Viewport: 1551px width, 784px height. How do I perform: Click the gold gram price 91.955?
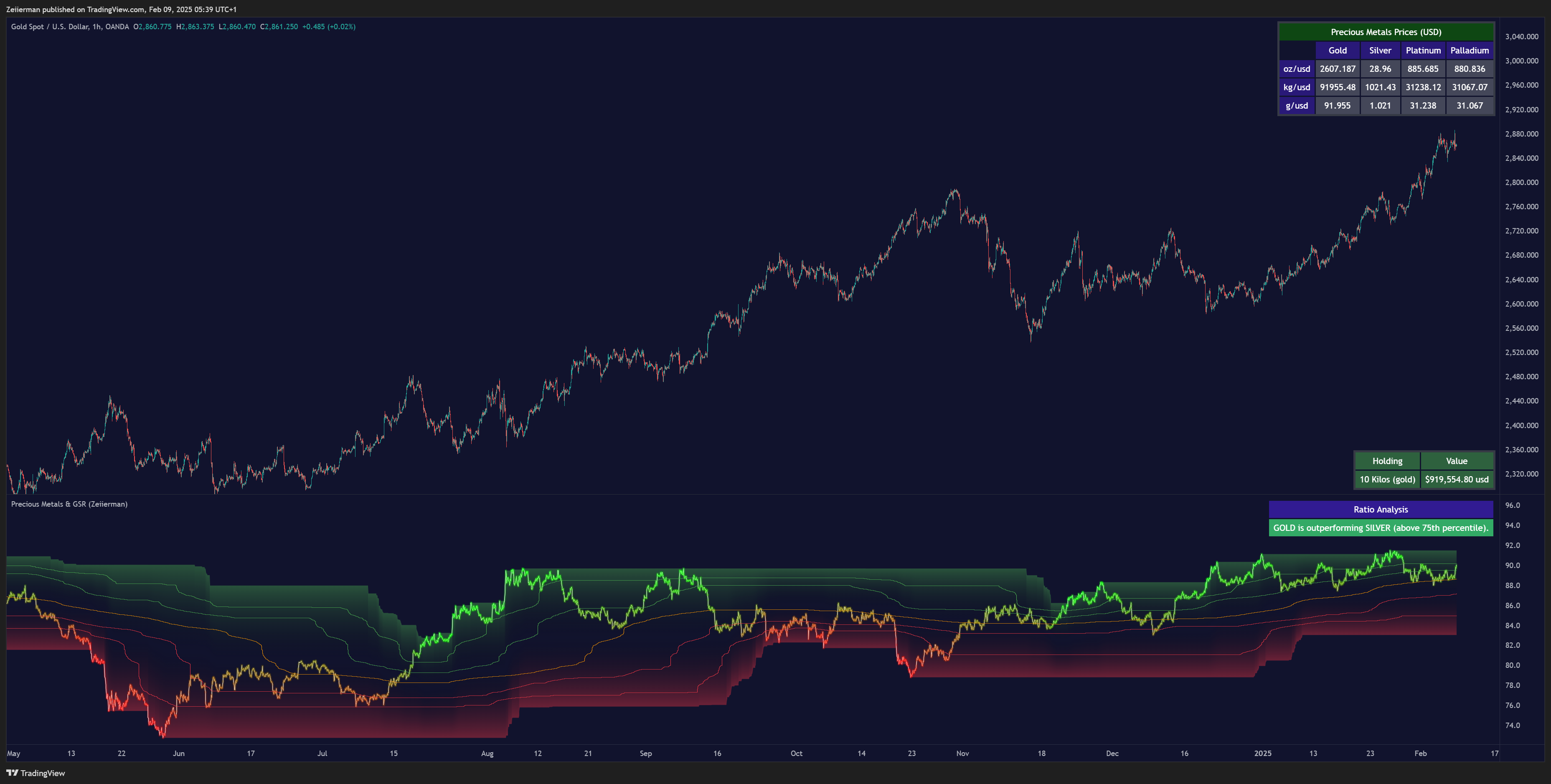click(x=1337, y=105)
